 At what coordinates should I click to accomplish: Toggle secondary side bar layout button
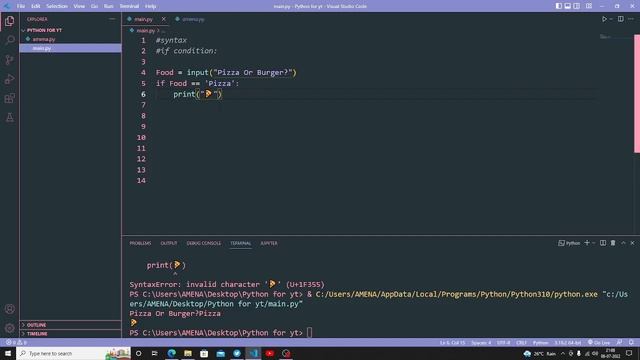coord(577,6)
